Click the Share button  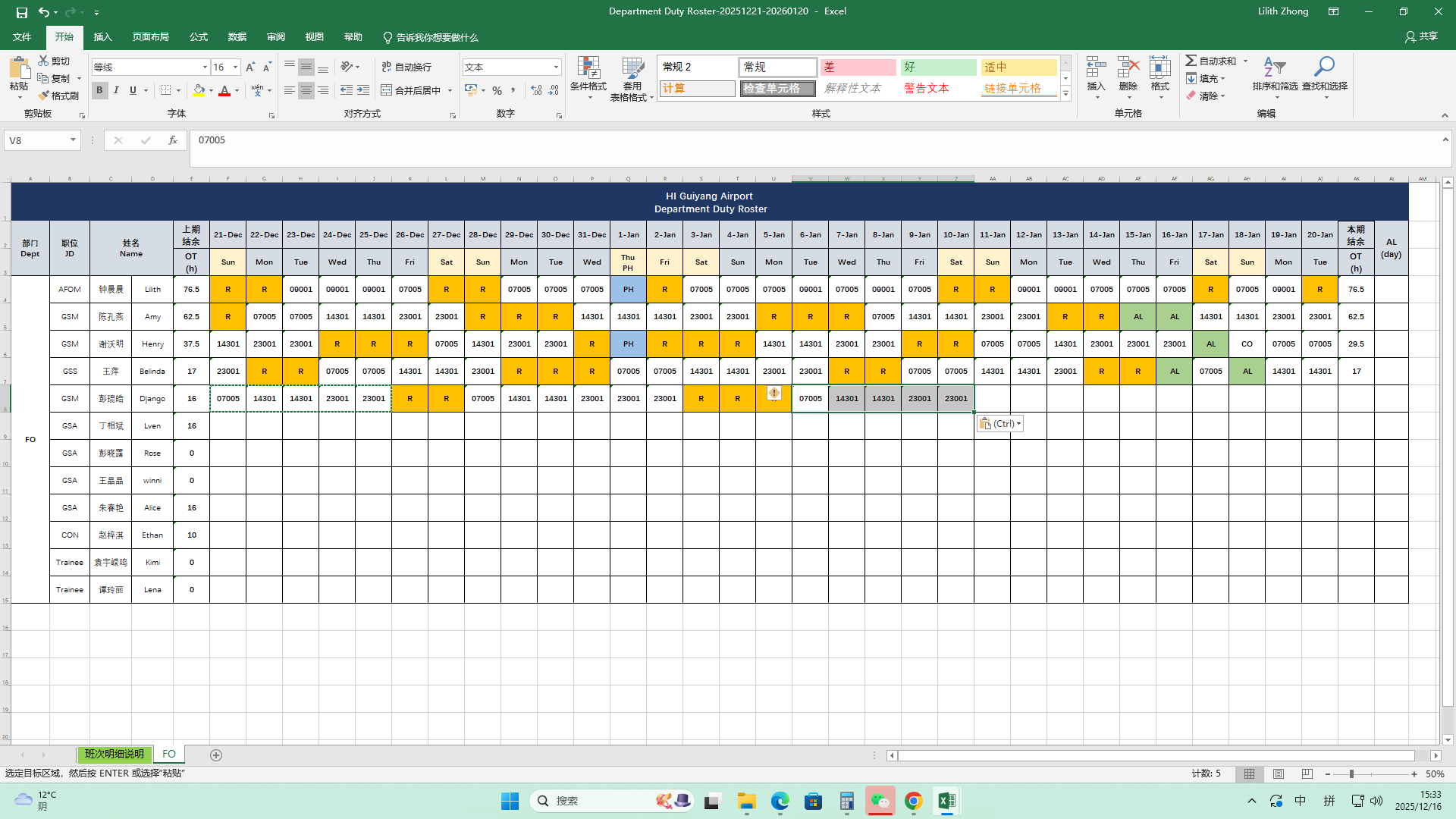pos(1421,36)
